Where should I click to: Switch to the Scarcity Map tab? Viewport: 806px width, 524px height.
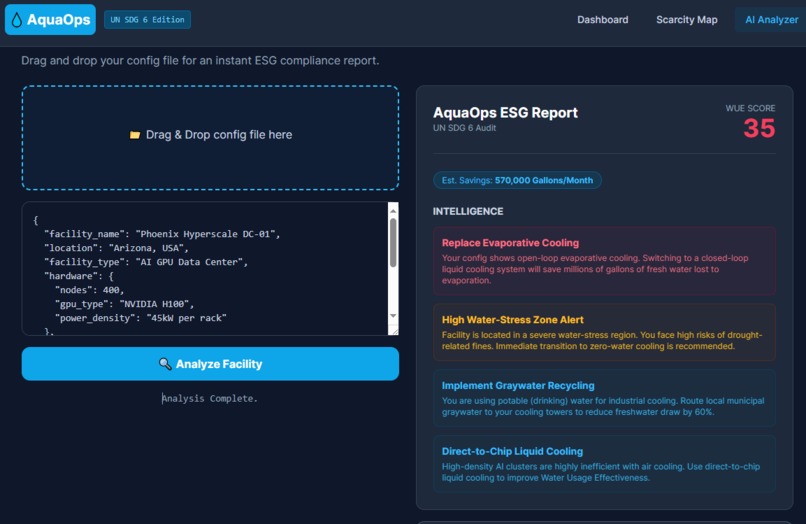pyautogui.click(x=687, y=20)
